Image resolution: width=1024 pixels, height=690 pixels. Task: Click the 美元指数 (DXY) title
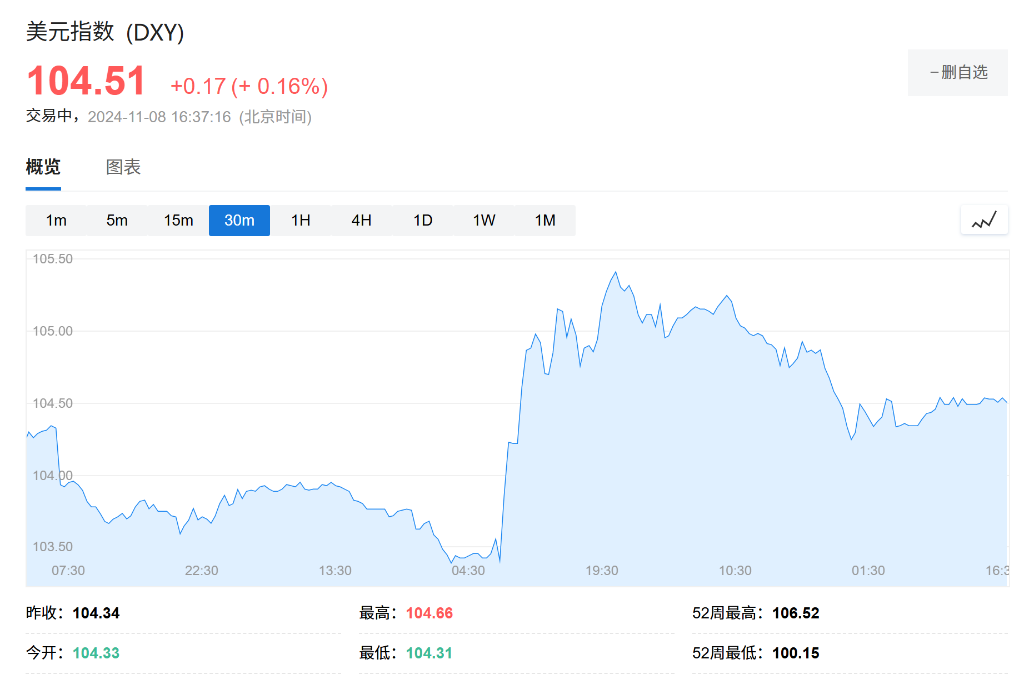(105, 32)
